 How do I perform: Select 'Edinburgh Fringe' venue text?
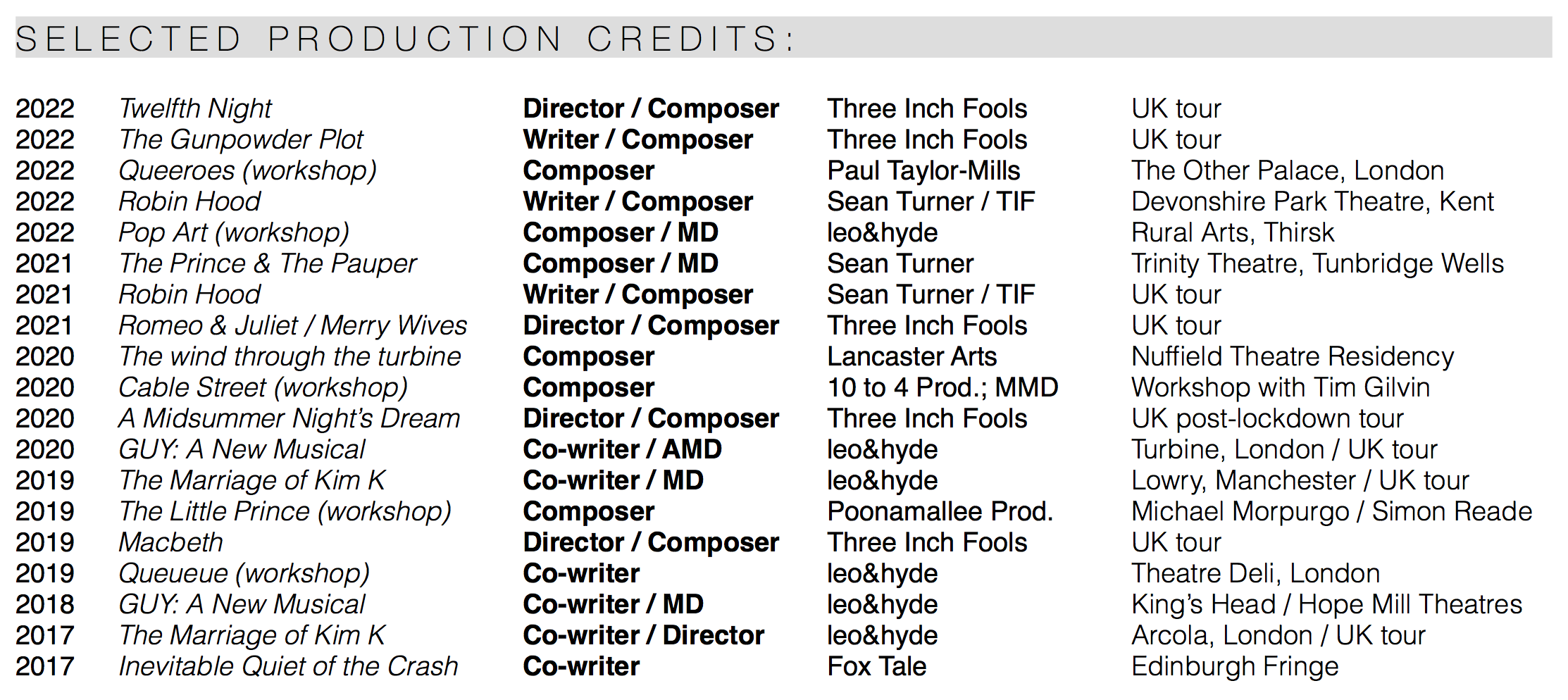1234,666
